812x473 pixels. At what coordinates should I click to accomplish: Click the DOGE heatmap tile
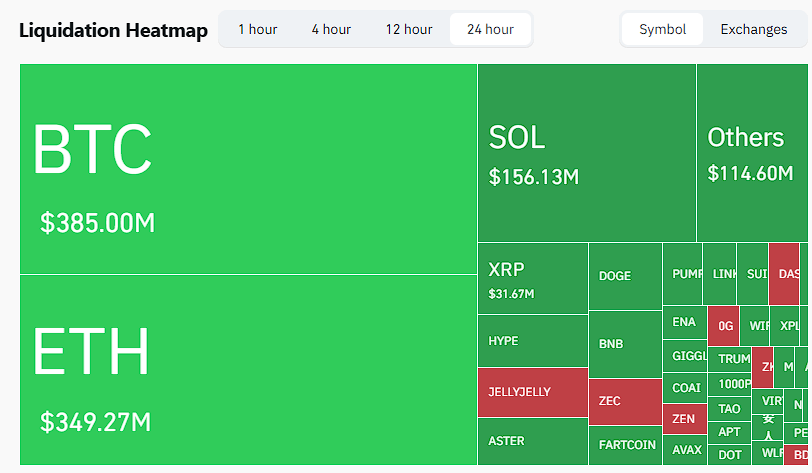click(624, 276)
